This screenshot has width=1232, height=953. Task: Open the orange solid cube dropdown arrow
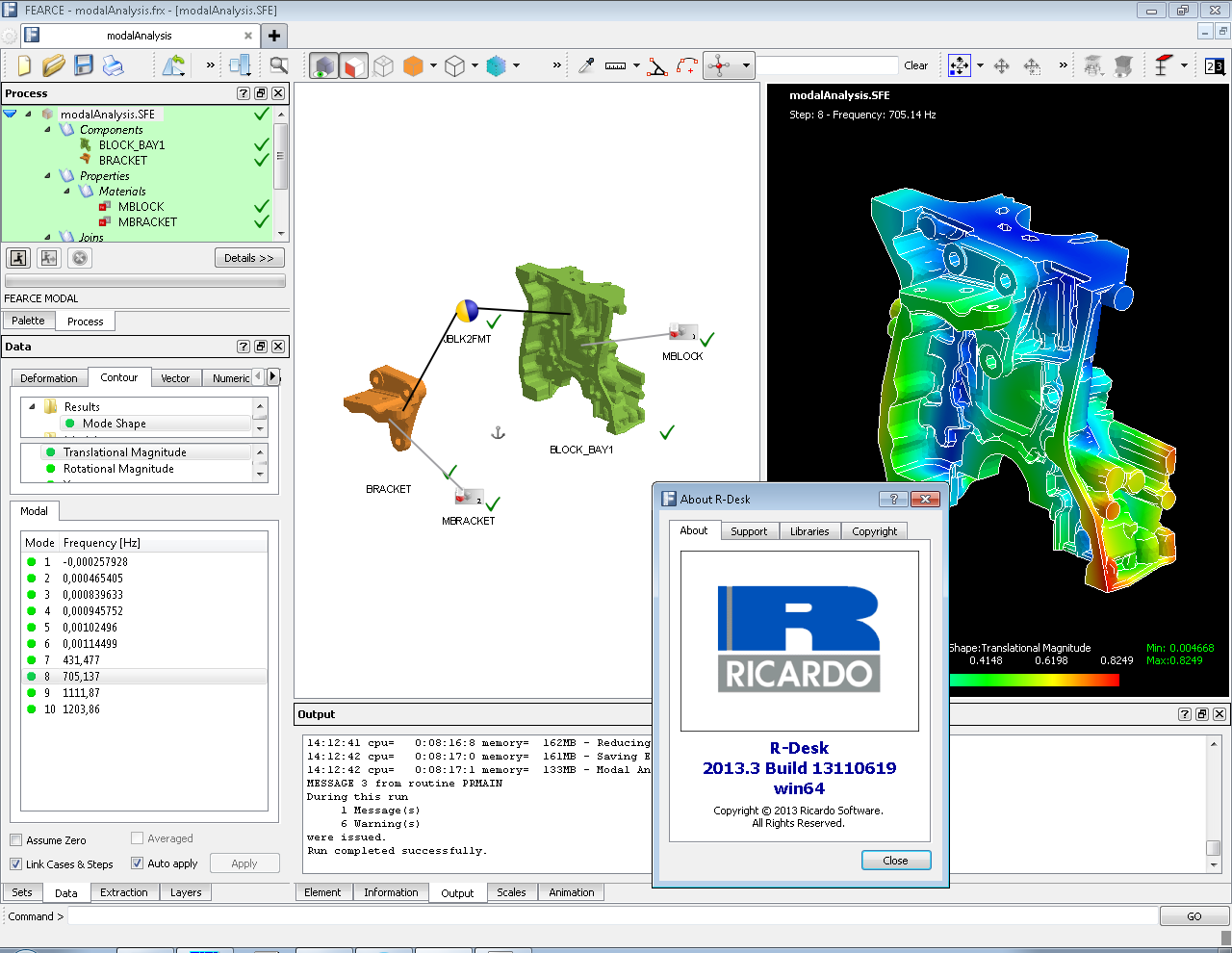[433, 66]
